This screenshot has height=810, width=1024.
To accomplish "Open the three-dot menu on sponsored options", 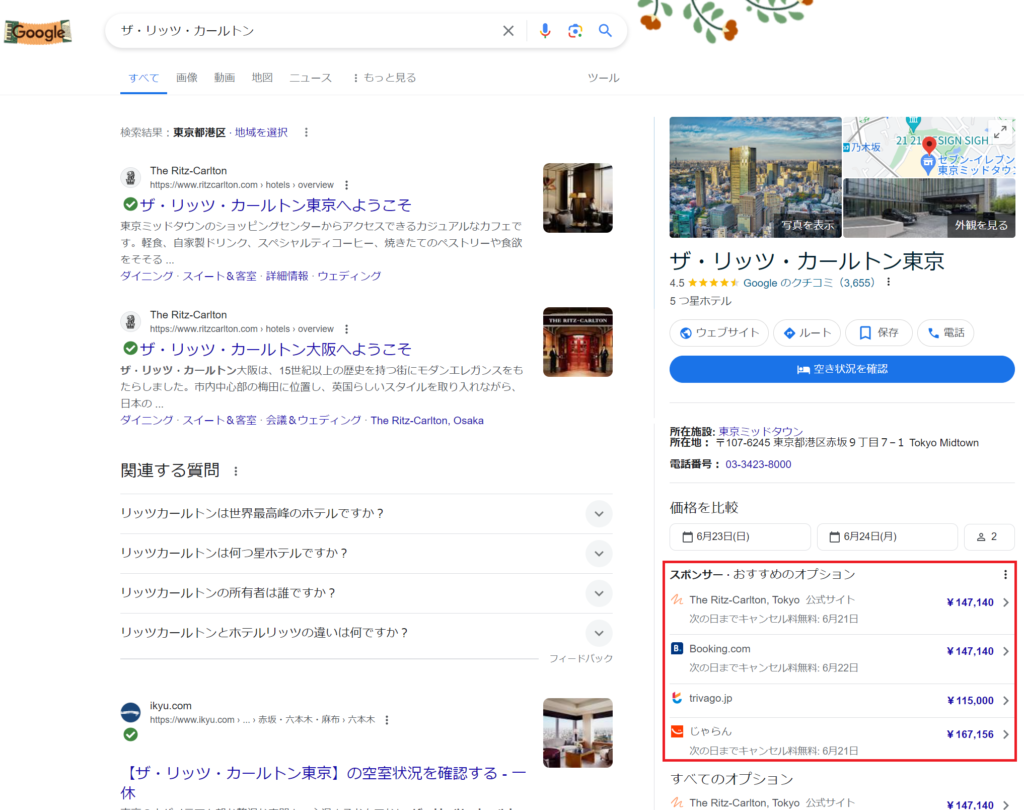I will (x=1005, y=574).
